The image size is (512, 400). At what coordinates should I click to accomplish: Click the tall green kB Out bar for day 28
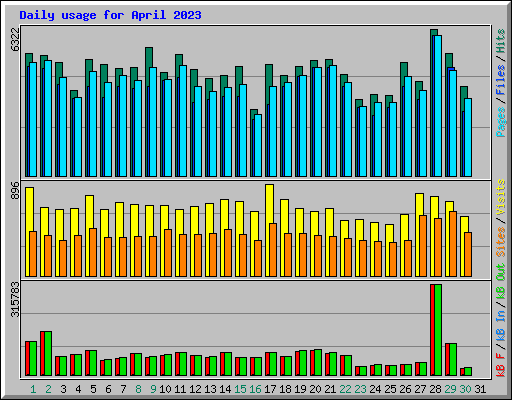438,330
